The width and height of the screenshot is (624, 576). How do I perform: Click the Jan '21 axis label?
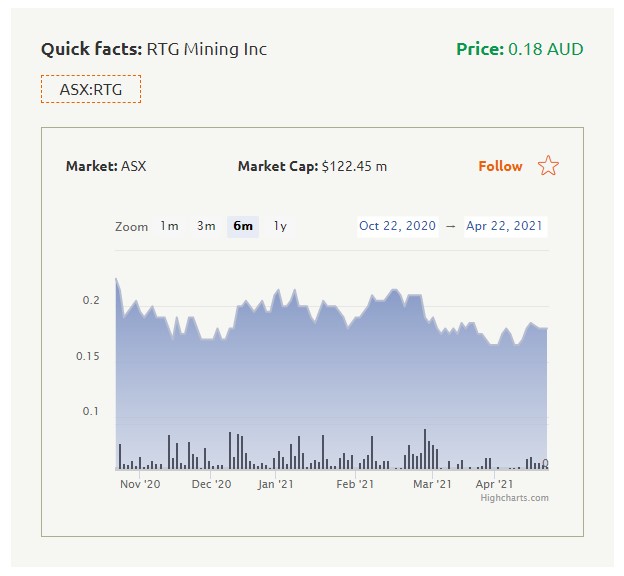(x=275, y=484)
